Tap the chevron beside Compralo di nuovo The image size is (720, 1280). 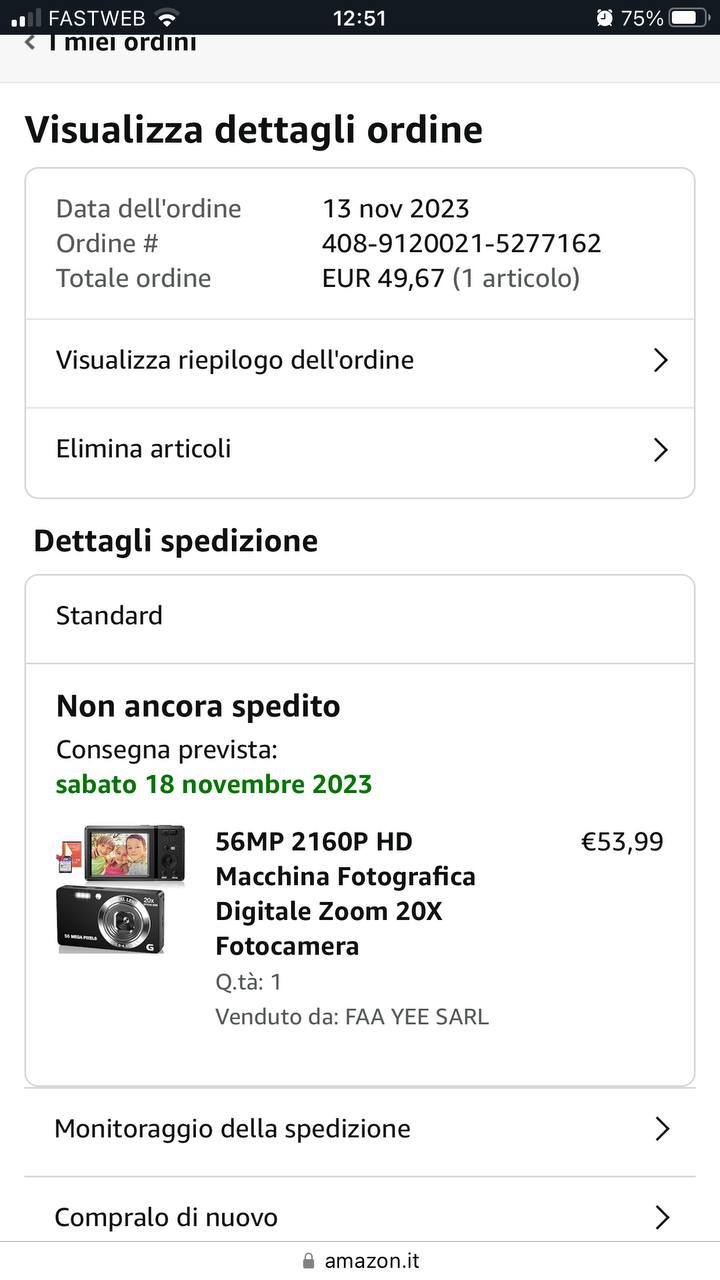(x=661, y=1217)
